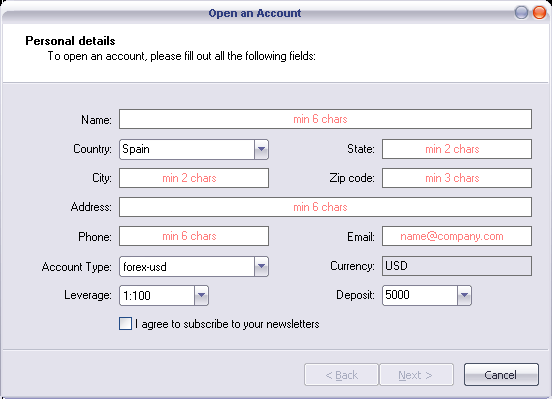Click the orange close window button
The height and width of the screenshot is (399, 552).
[539, 13]
